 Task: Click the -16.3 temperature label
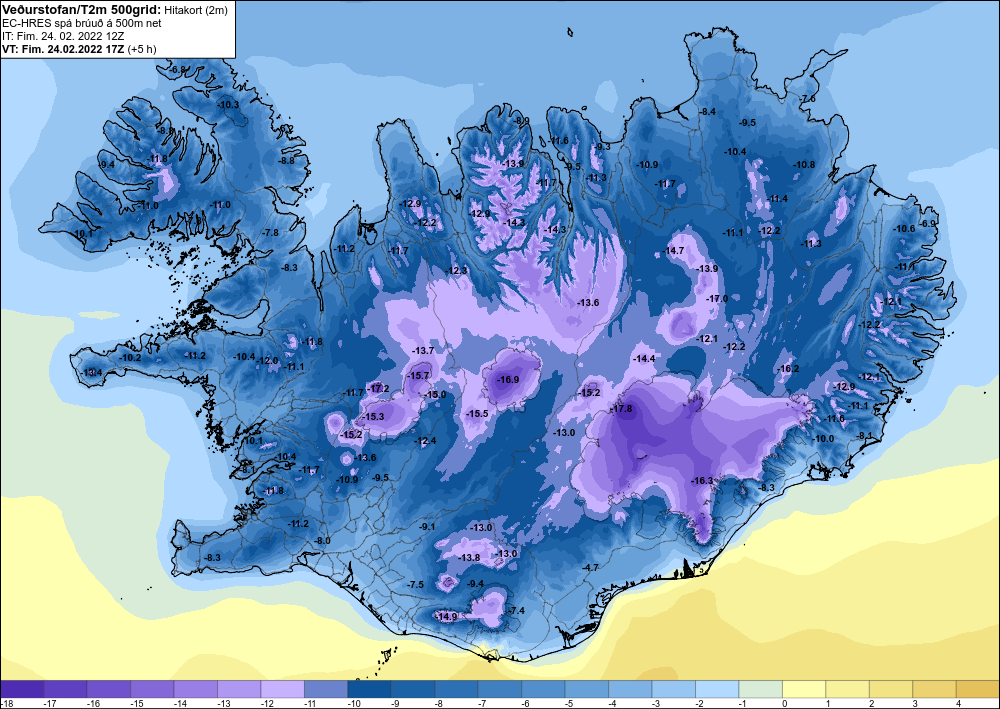702,480
